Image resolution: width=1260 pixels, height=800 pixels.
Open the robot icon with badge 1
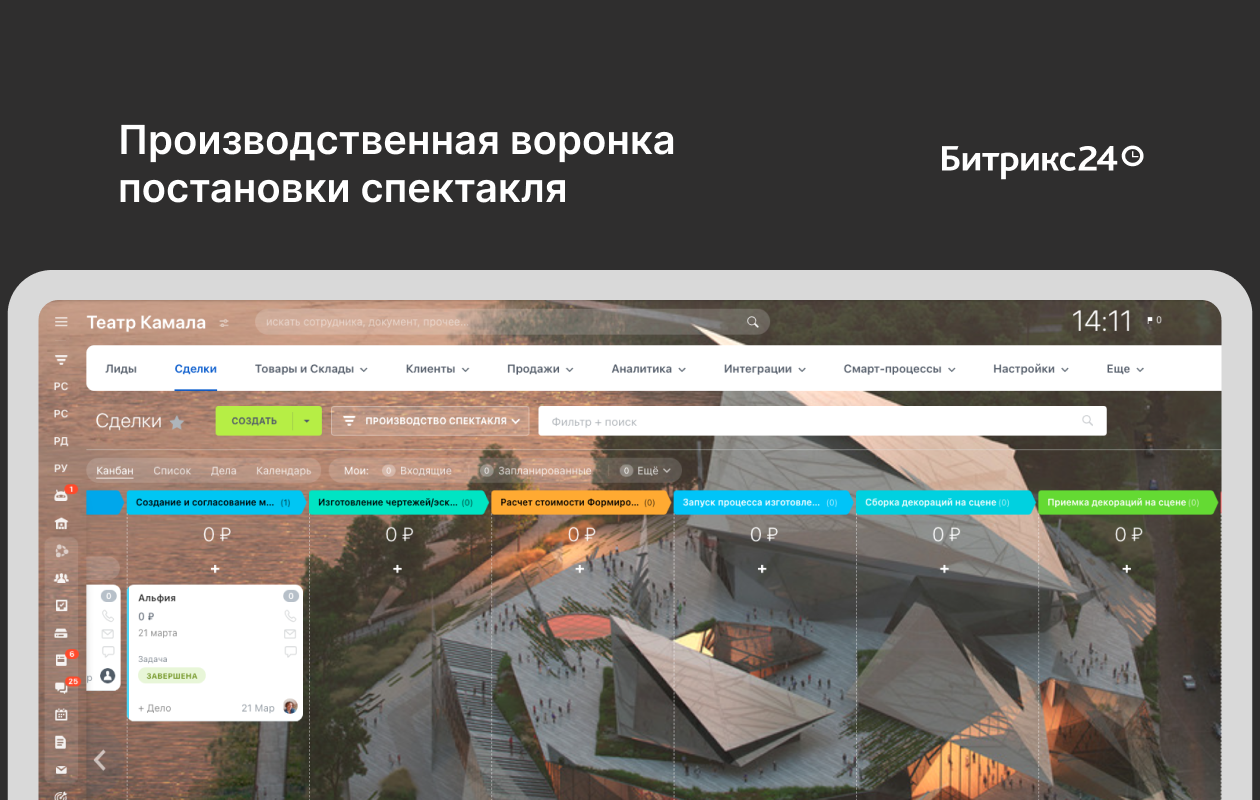[x=61, y=496]
